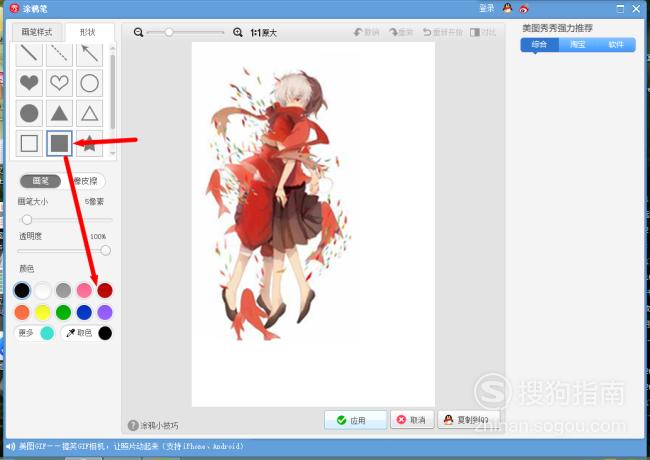
Task: Click the shape list scroll-down arrow
Action: pyautogui.click(x=112, y=153)
